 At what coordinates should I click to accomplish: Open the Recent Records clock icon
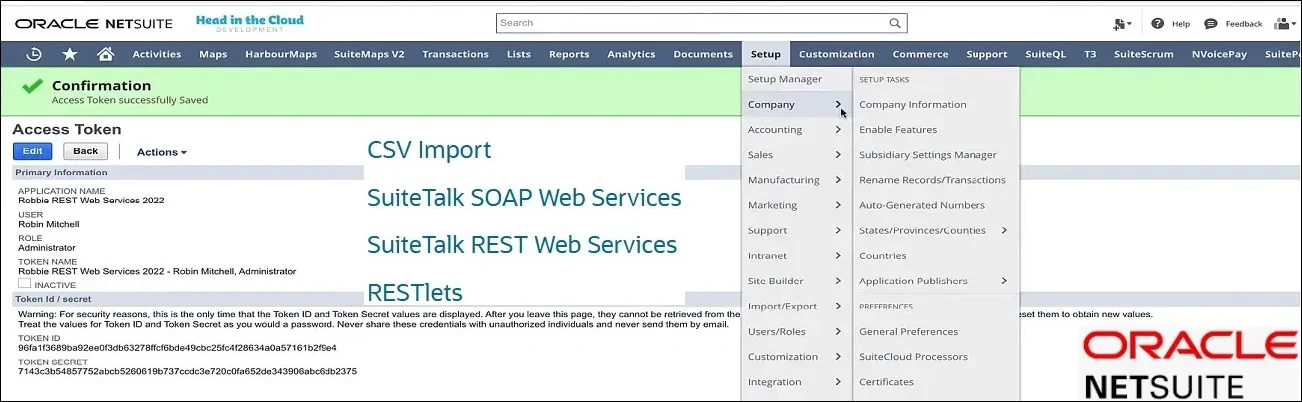pyautogui.click(x=34, y=54)
